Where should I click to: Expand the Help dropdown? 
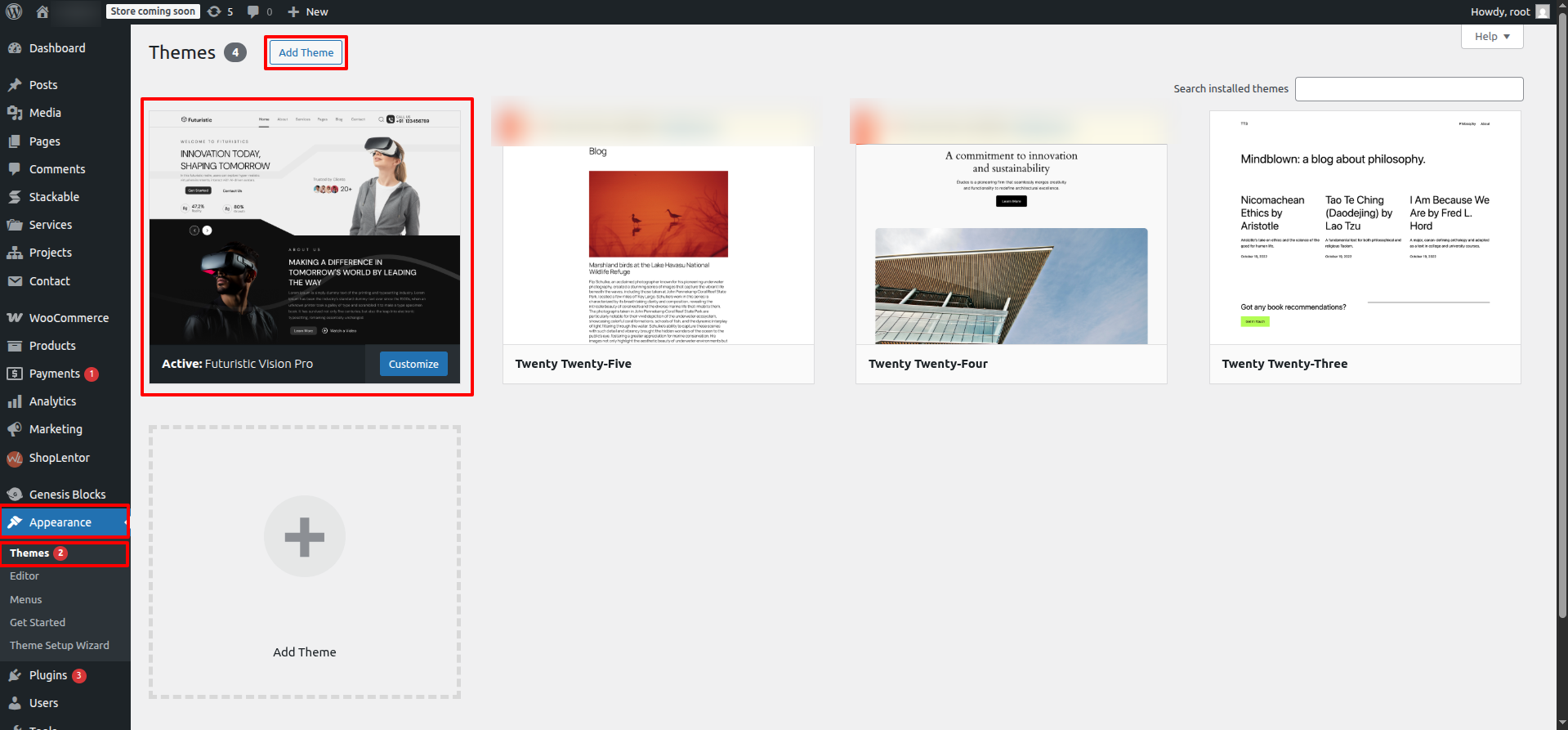click(x=1491, y=37)
